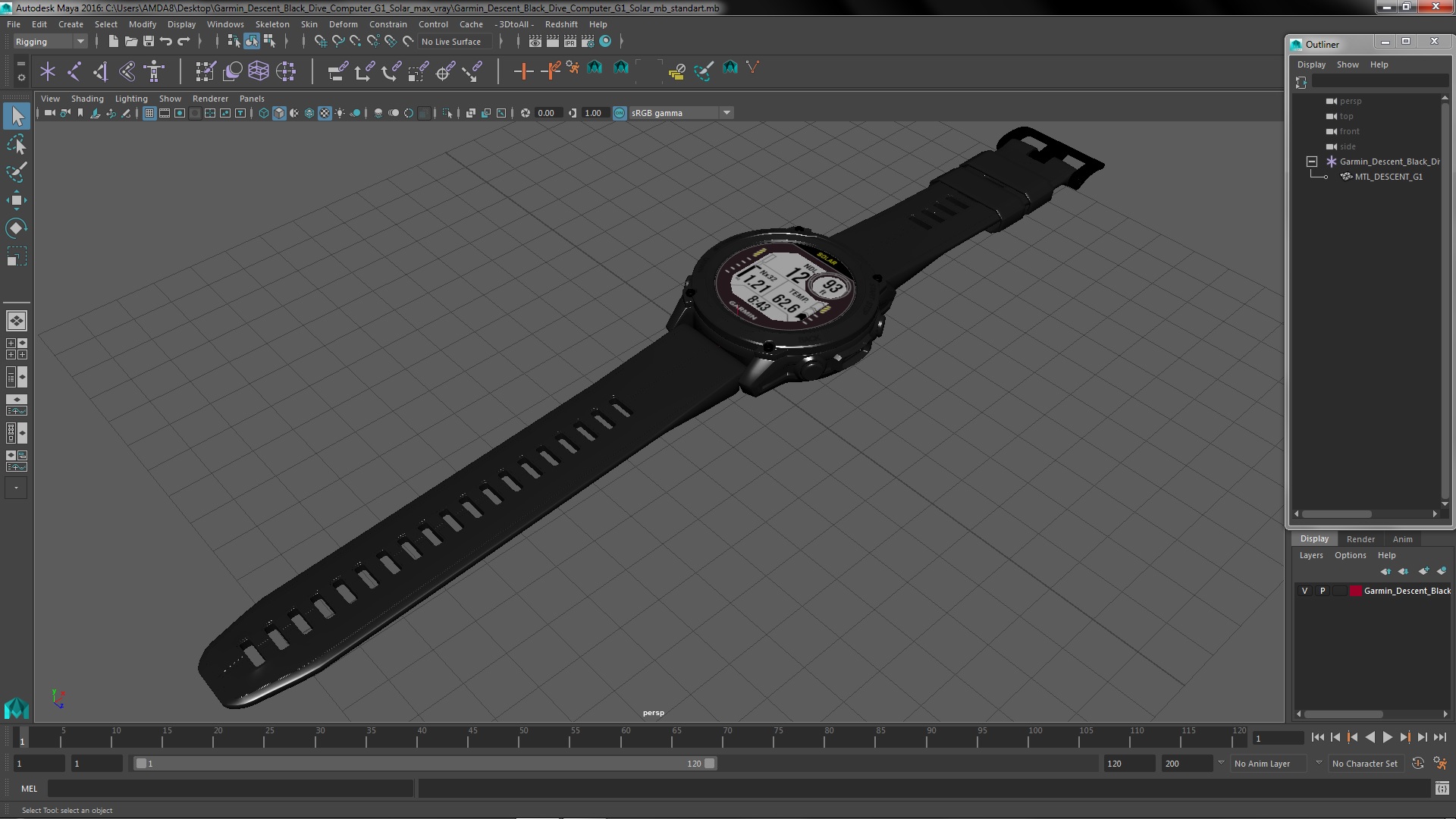Open the Render View clapper icon
The width and height of the screenshot is (1456, 819).
tap(535, 42)
